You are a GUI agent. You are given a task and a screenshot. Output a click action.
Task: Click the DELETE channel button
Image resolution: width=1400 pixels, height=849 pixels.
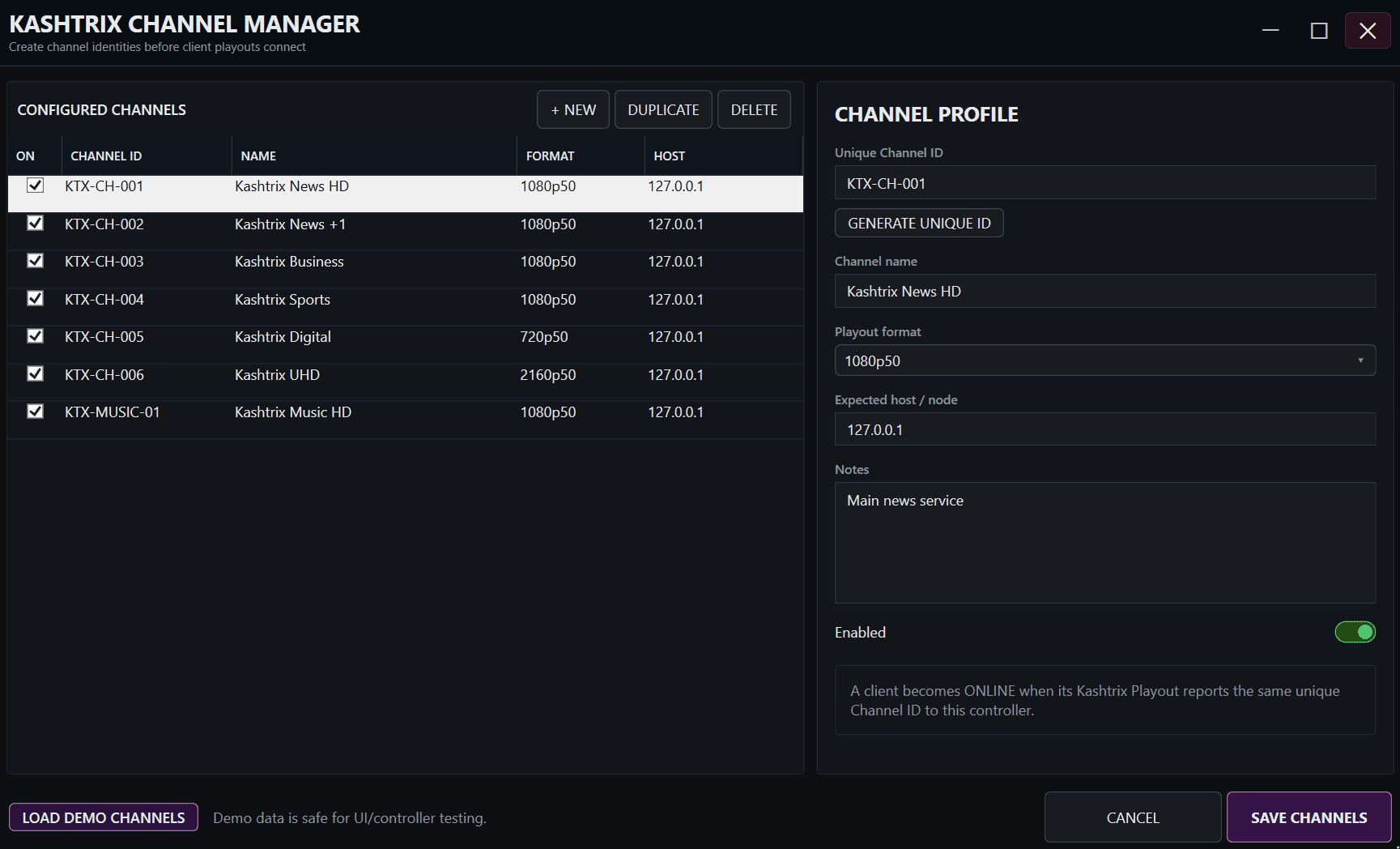point(754,109)
